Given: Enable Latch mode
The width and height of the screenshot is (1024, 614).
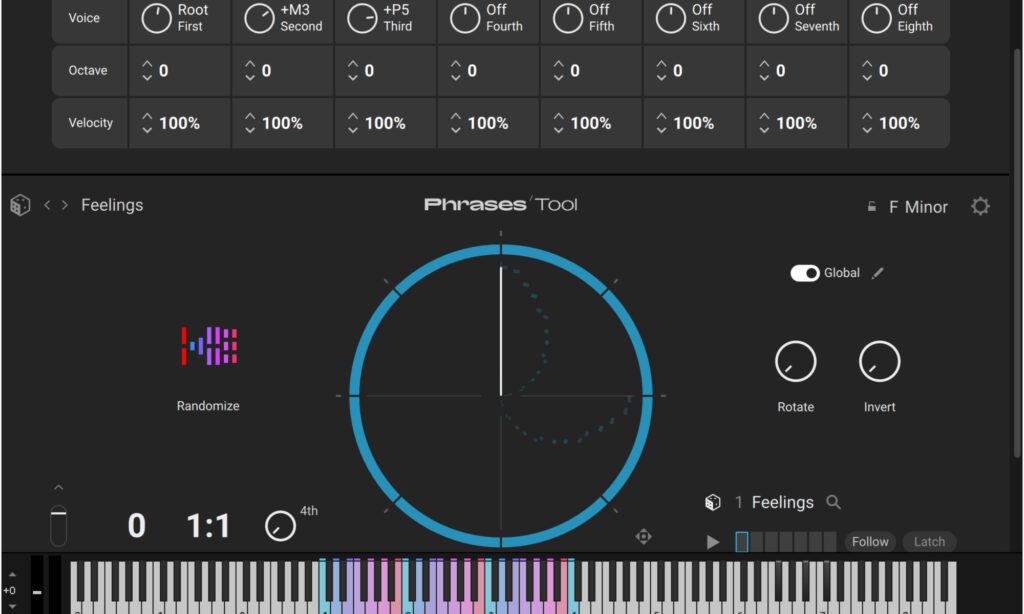Looking at the screenshot, I should click(929, 541).
